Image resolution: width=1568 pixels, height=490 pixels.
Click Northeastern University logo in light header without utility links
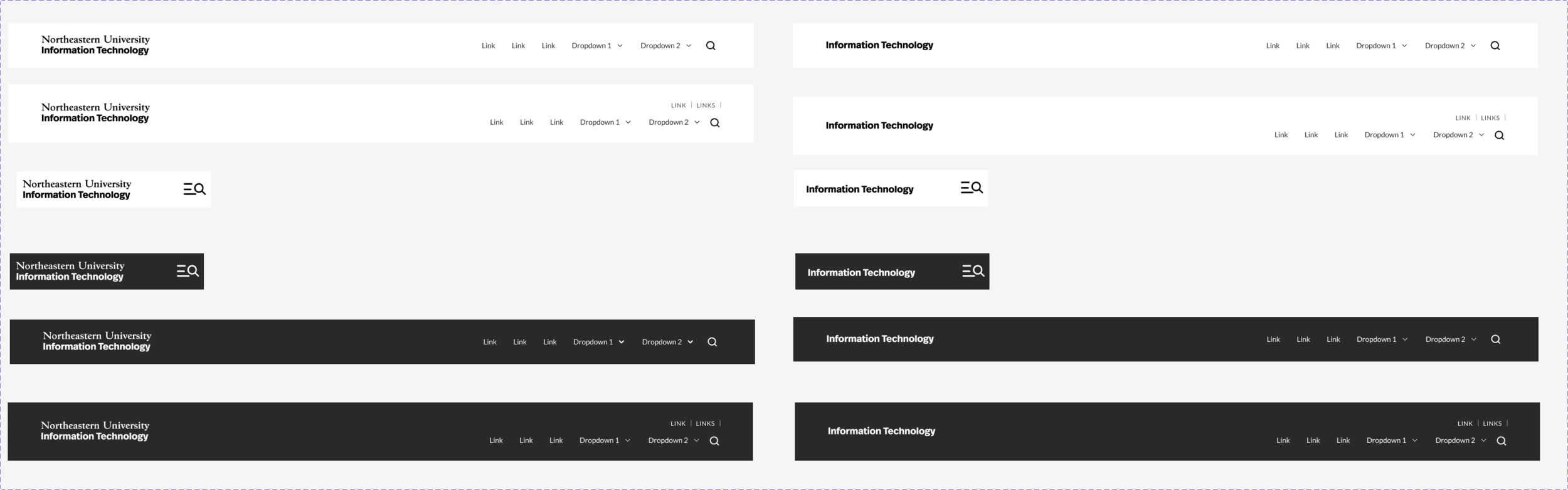(x=95, y=45)
